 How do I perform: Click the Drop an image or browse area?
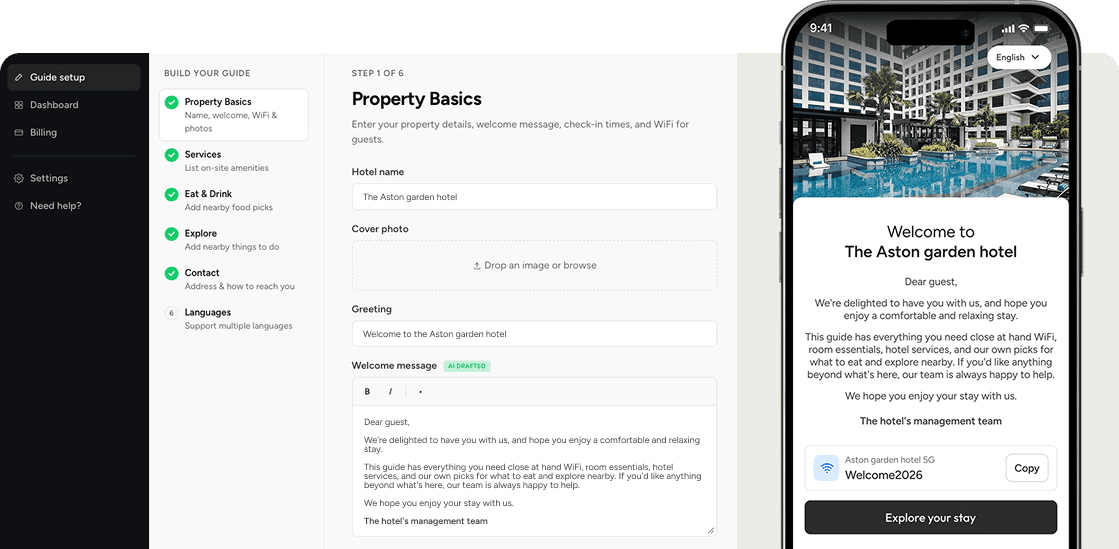(x=535, y=266)
